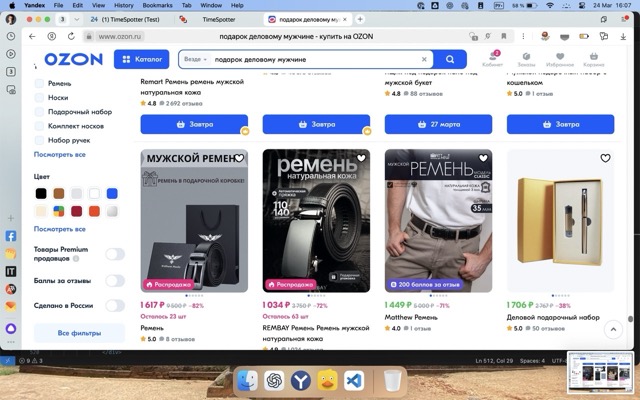640x400 pixels.
Task: Open the Корзина cart icon
Action: tap(594, 58)
